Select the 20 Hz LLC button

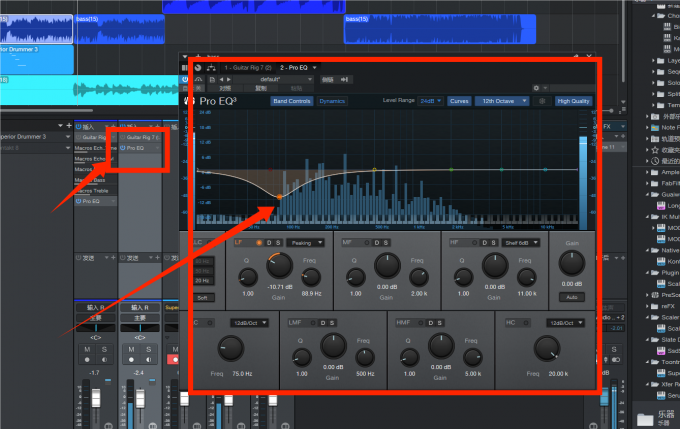[x=202, y=281]
